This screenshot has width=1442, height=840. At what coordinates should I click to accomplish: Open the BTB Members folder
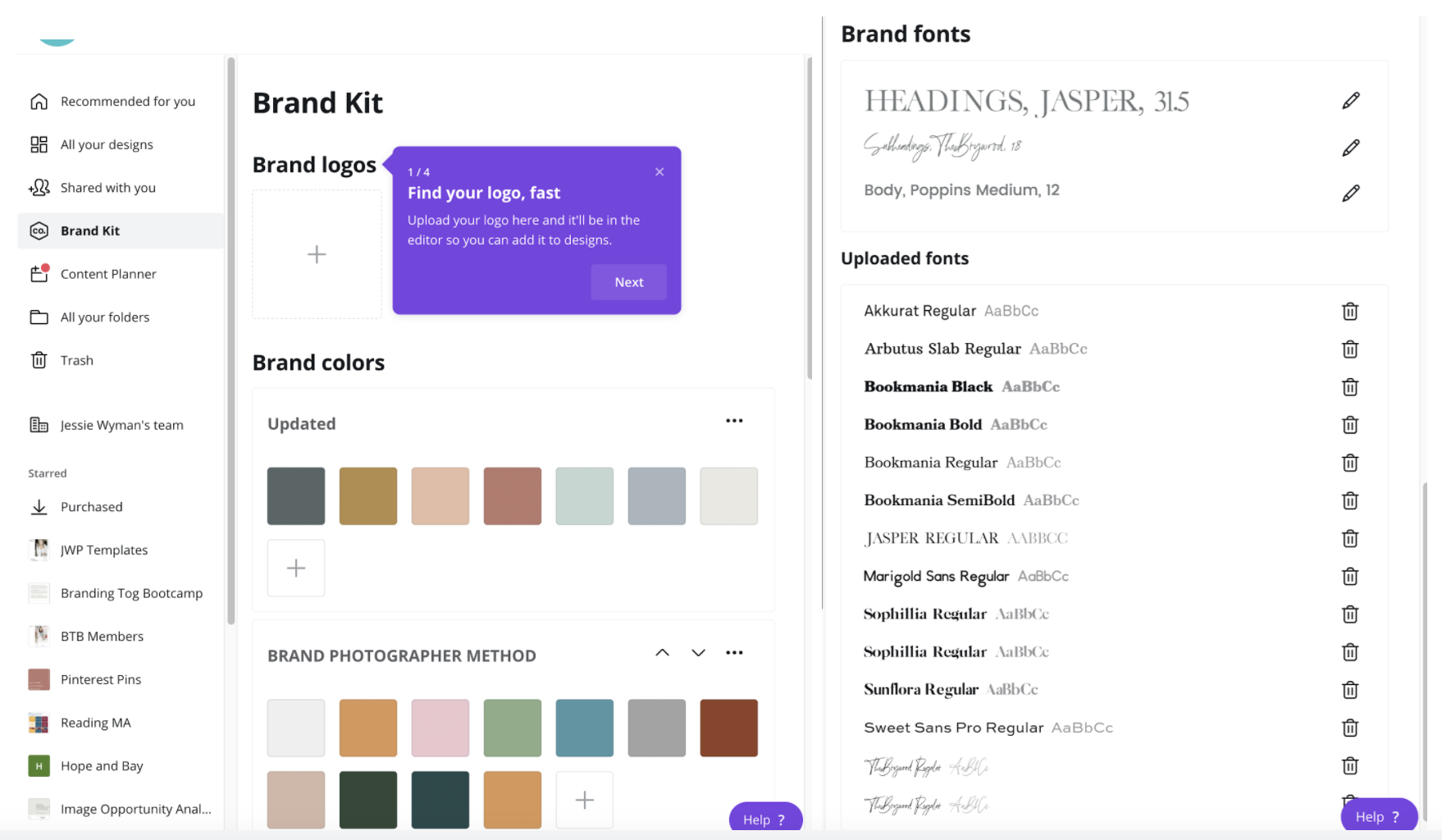tap(120, 637)
